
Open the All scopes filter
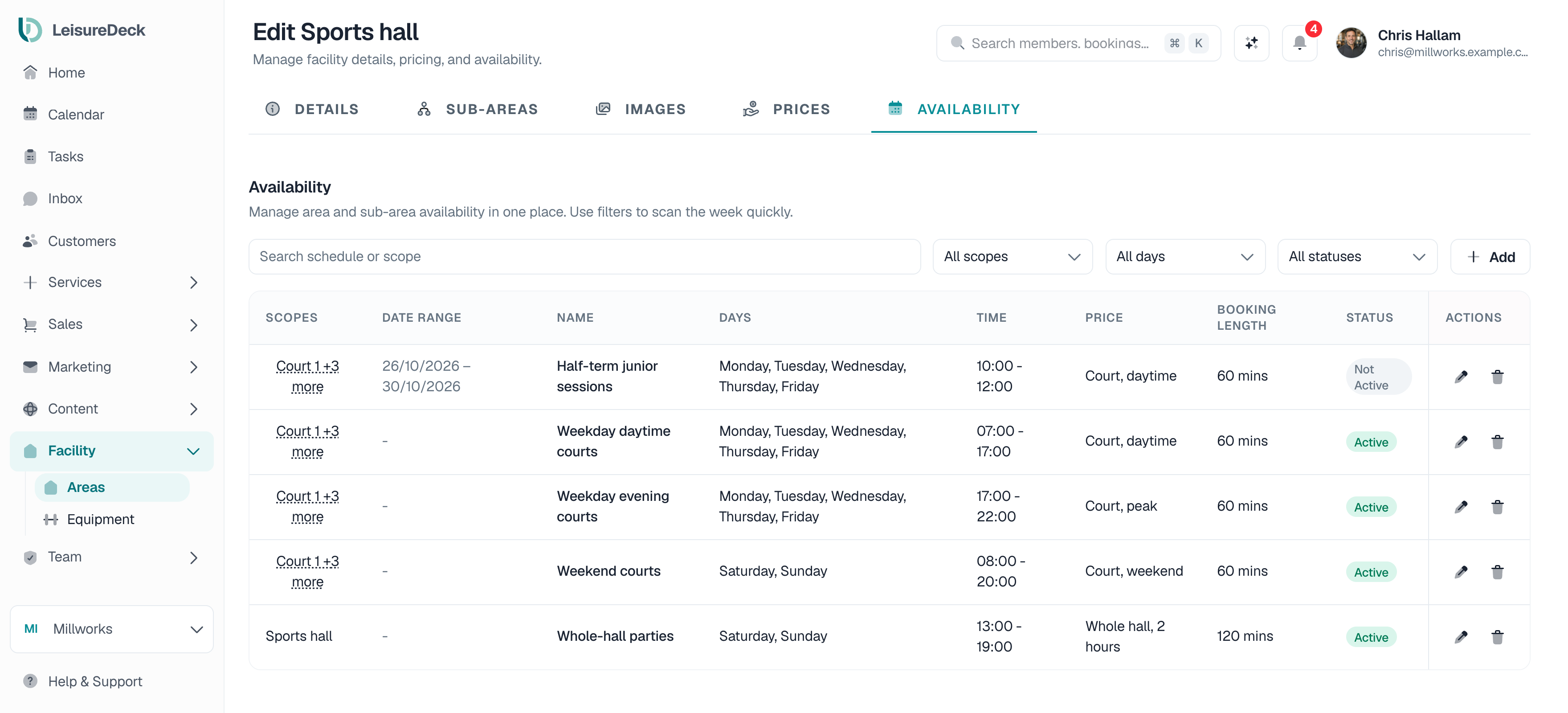click(x=1012, y=257)
